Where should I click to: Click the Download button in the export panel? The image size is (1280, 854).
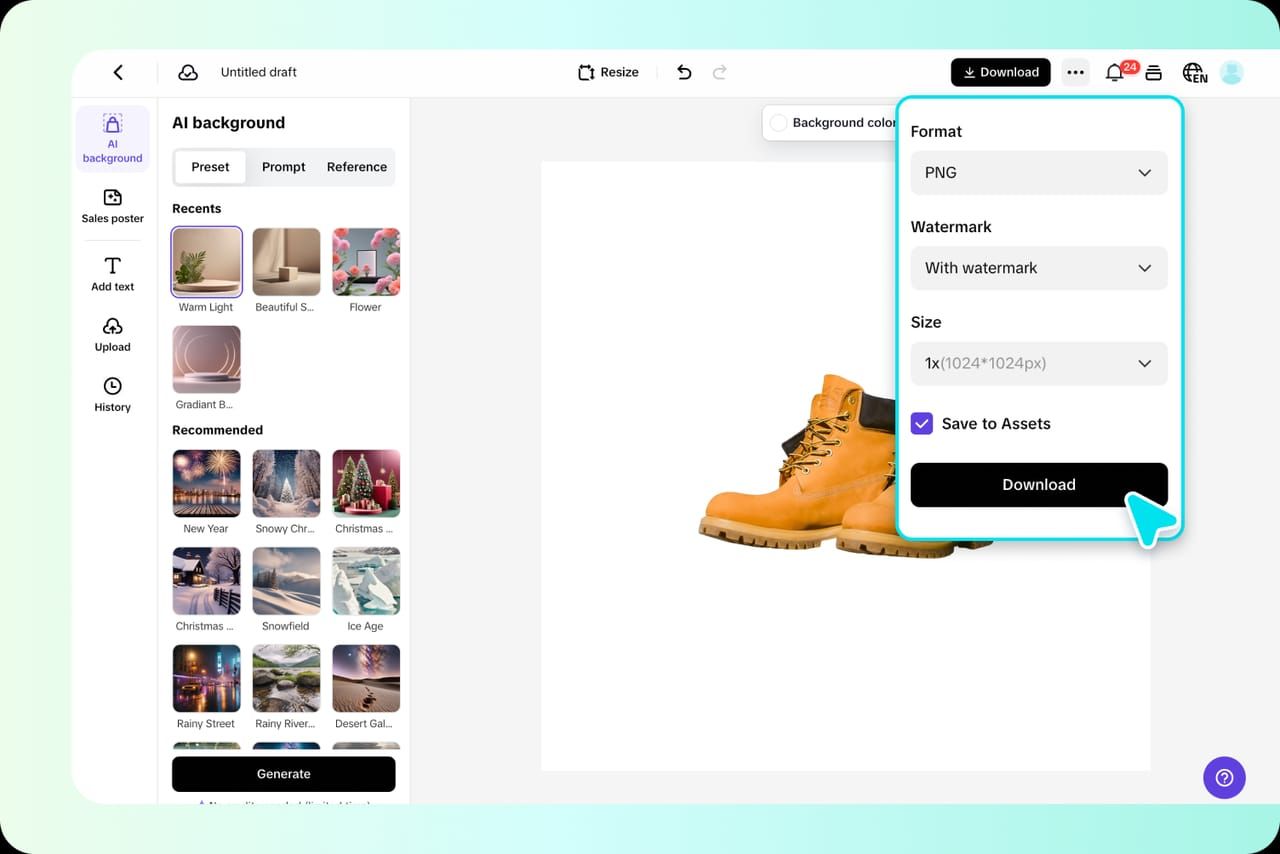tap(1039, 484)
